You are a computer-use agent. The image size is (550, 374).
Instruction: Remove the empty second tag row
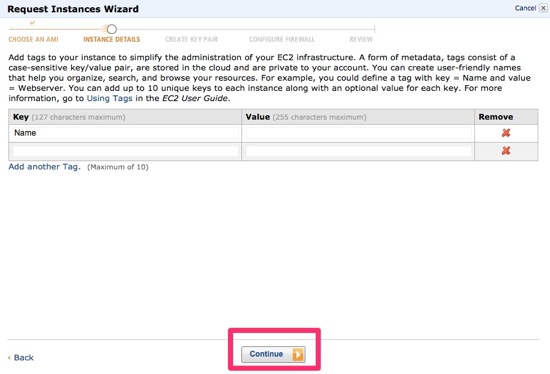coord(505,151)
